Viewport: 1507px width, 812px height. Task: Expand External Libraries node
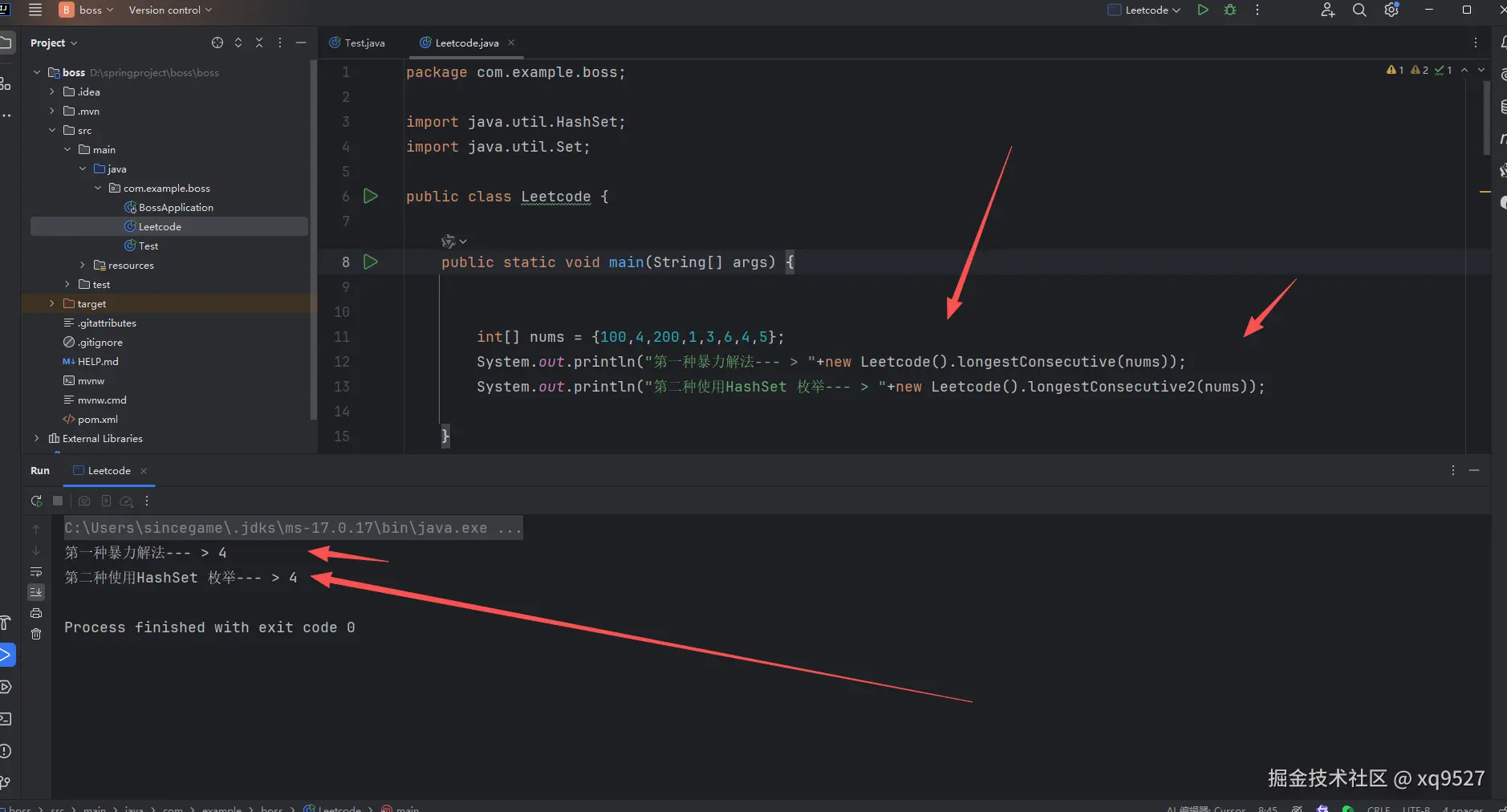[x=37, y=438]
